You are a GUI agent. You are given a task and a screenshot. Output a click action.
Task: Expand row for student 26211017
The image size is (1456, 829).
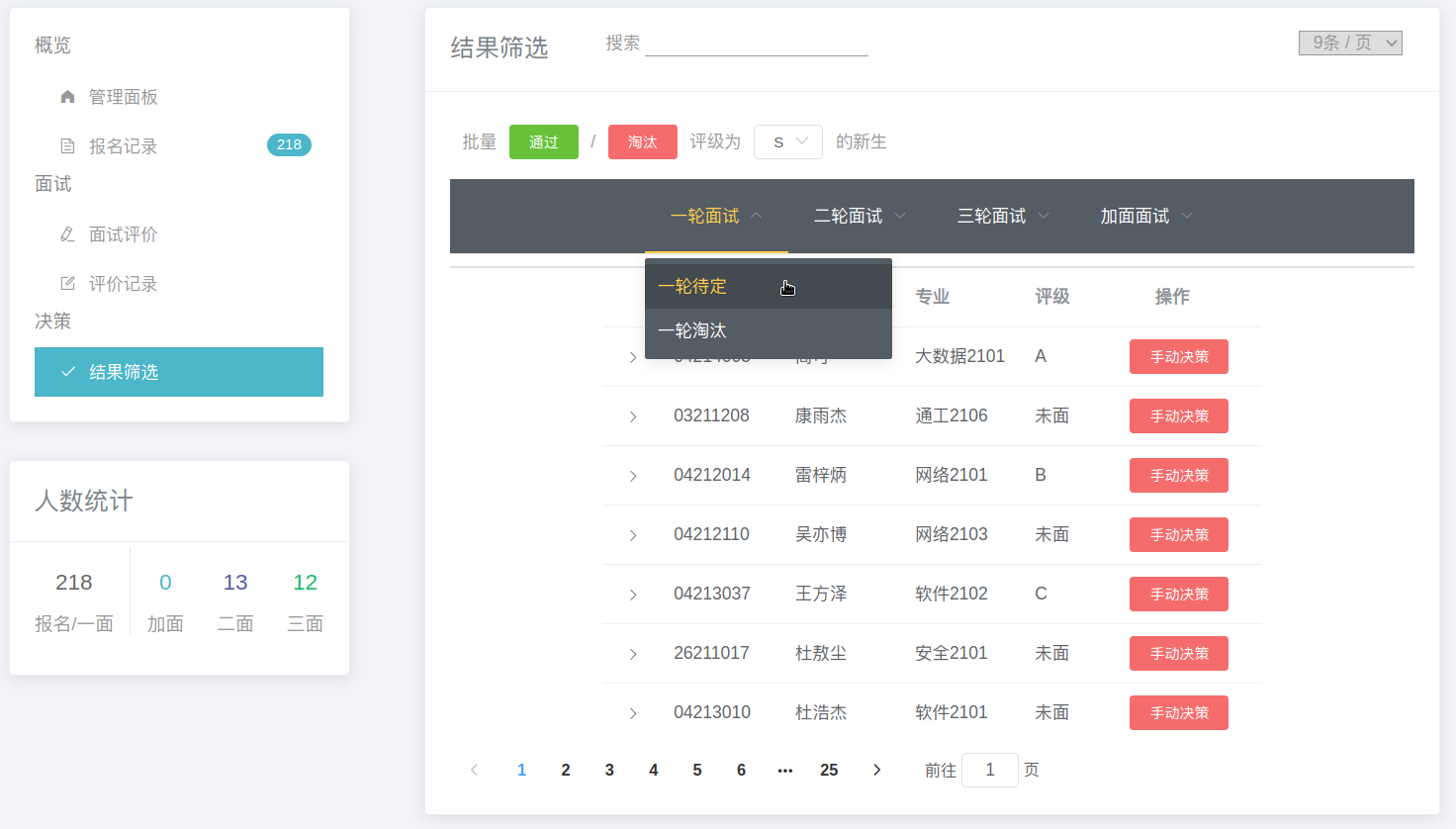point(633,654)
